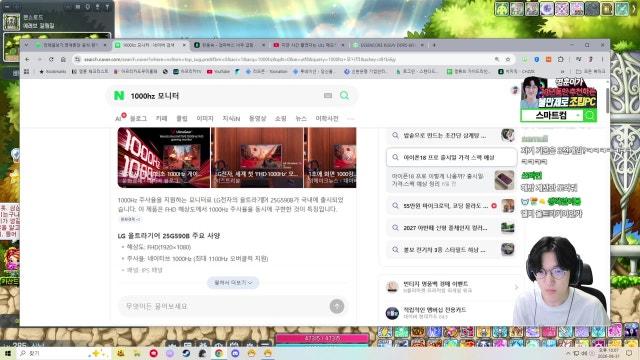Image resolution: width=640 pixels, height=360 pixels.
Task: Bookmark this page with the star icon
Action: pyautogui.click(x=508, y=59)
